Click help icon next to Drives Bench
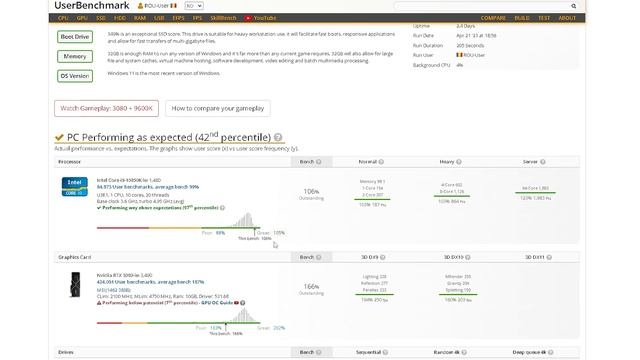Image resolution: width=640 pixels, height=360 pixels. (319, 352)
